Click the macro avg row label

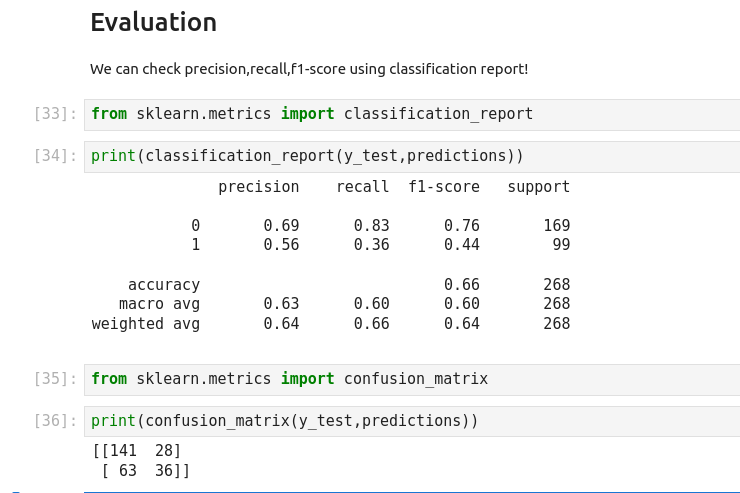click(x=159, y=304)
